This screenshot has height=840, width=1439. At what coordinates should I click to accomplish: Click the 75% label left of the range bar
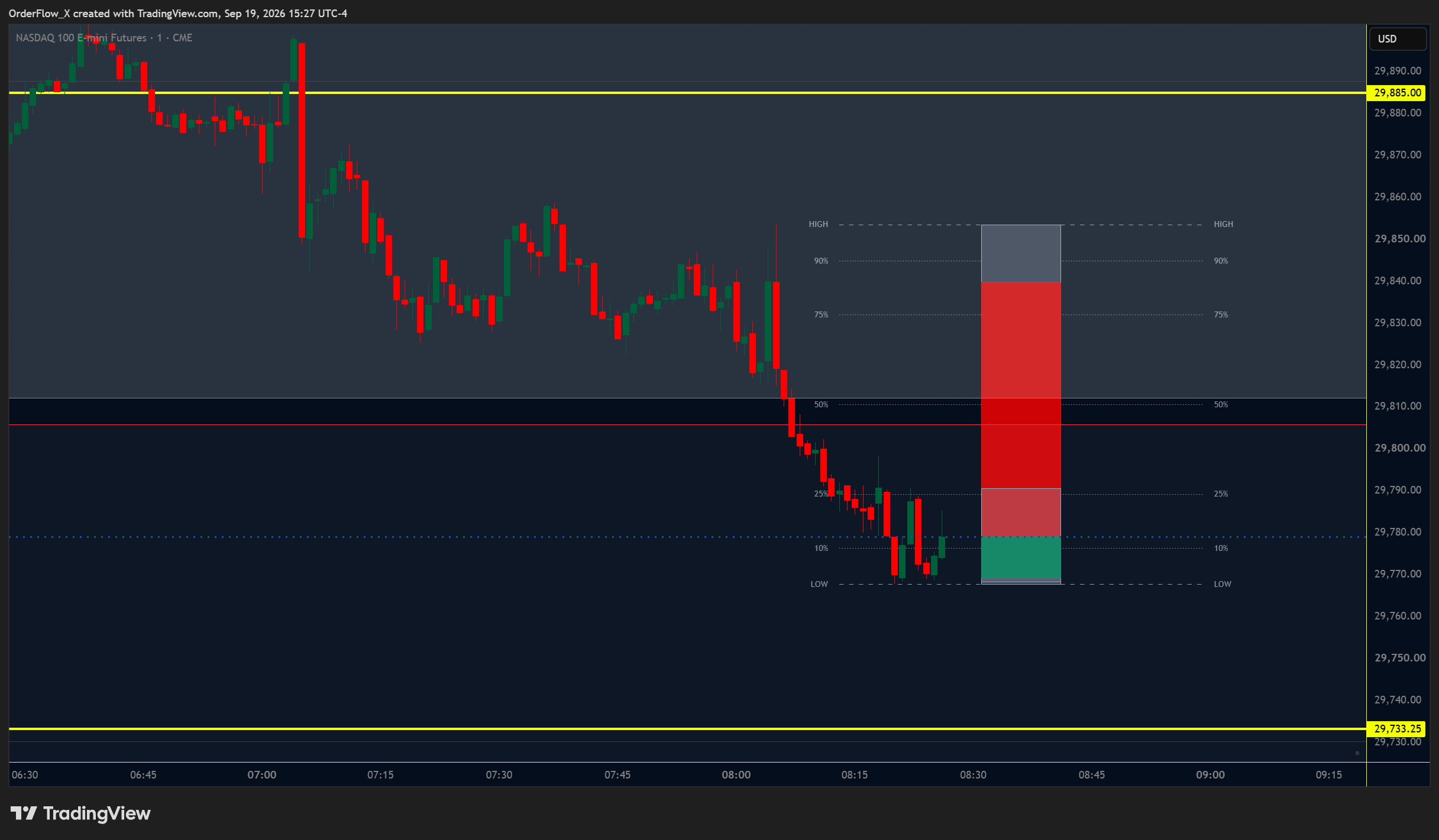click(x=821, y=314)
